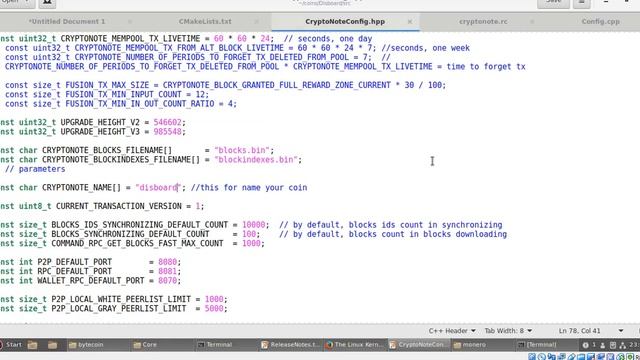Image resolution: width=640 pixels, height=360 pixels.
Task: Switch to ReleaseNotes.t... window in taskbar
Action: click(x=291, y=345)
